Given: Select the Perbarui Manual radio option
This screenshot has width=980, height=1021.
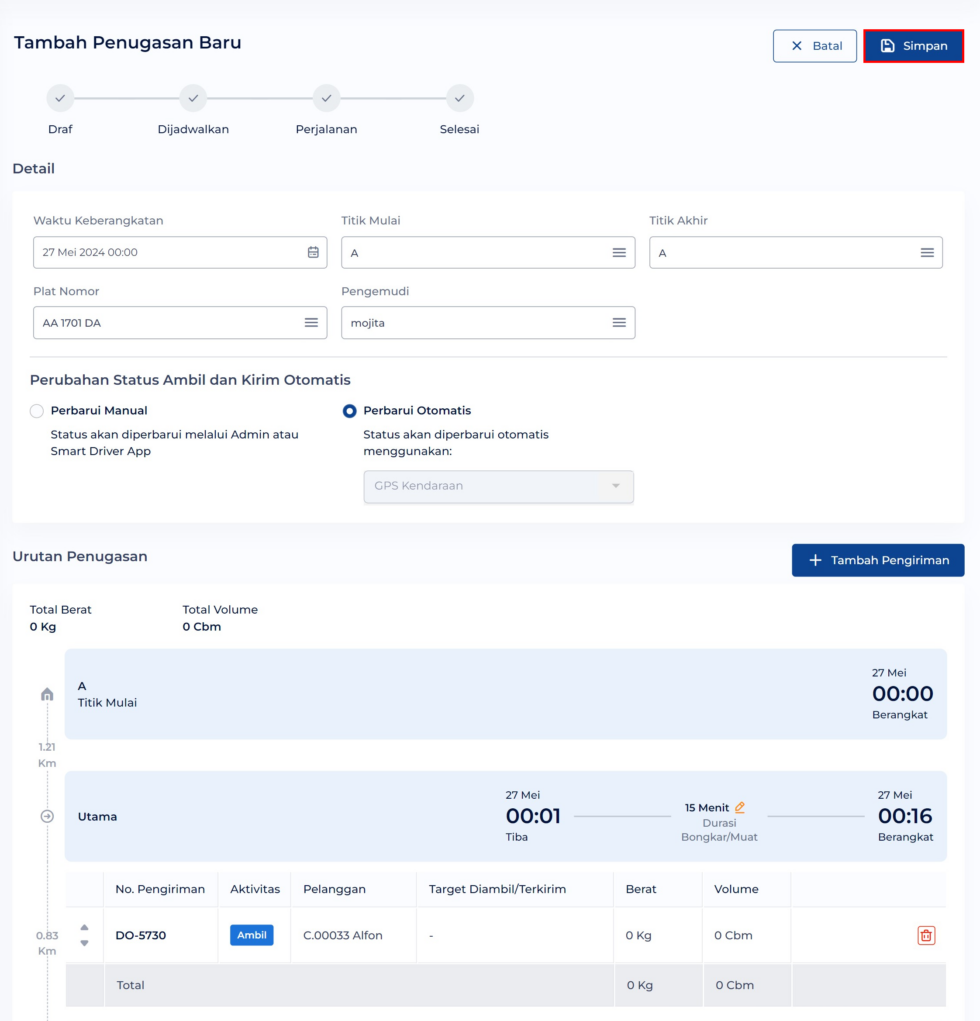Looking at the screenshot, I should click(37, 411).
